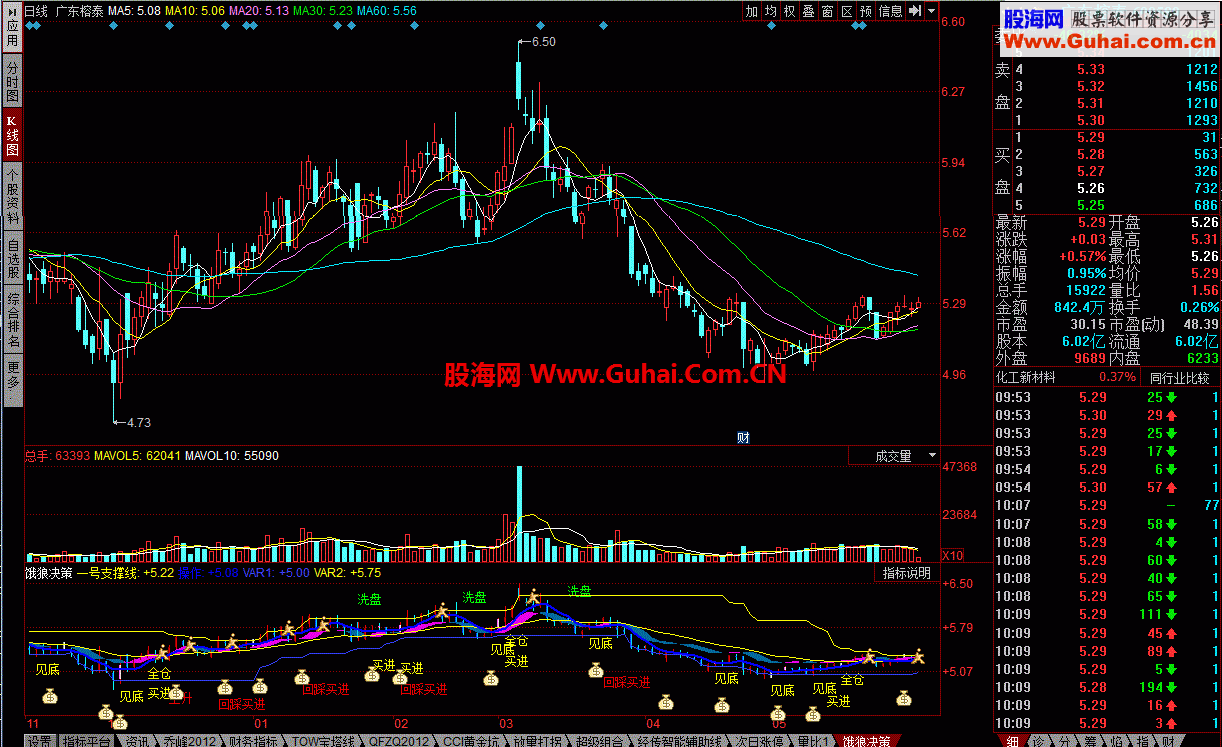Select the K线图 candlestick tab

12,136
